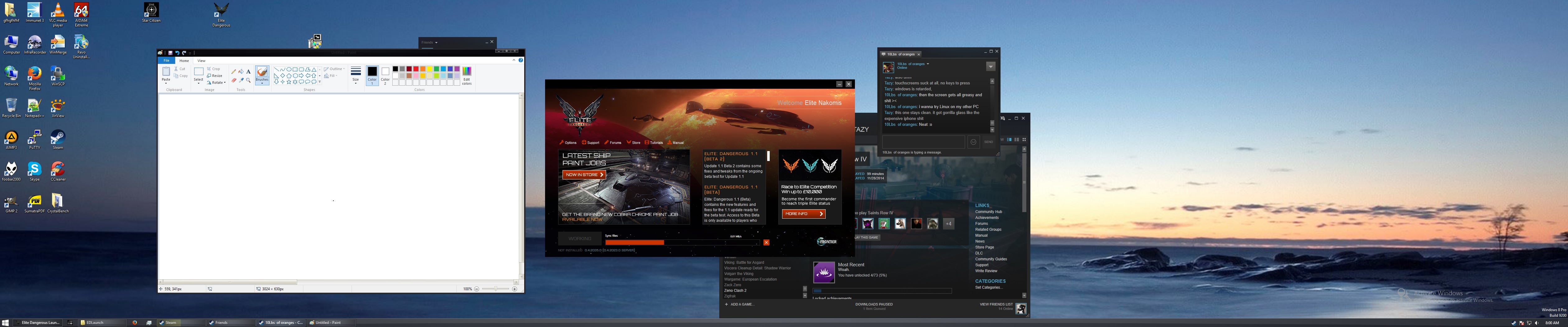Click the Brushes tool icon

(262, 72)
